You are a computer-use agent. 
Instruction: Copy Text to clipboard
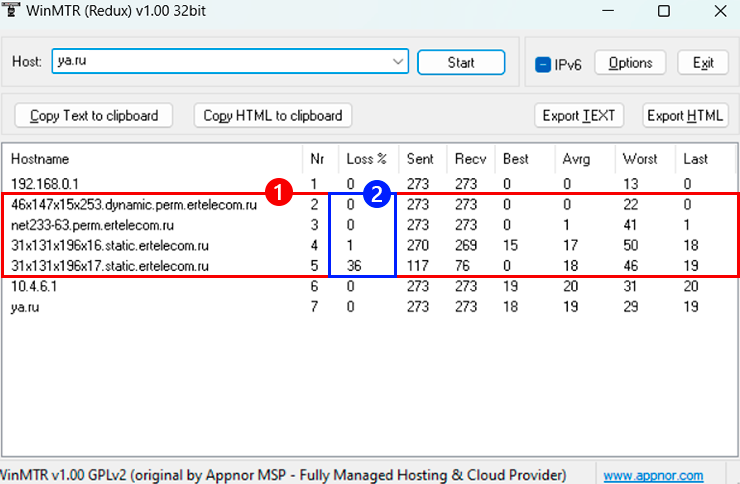click(94, 115)
